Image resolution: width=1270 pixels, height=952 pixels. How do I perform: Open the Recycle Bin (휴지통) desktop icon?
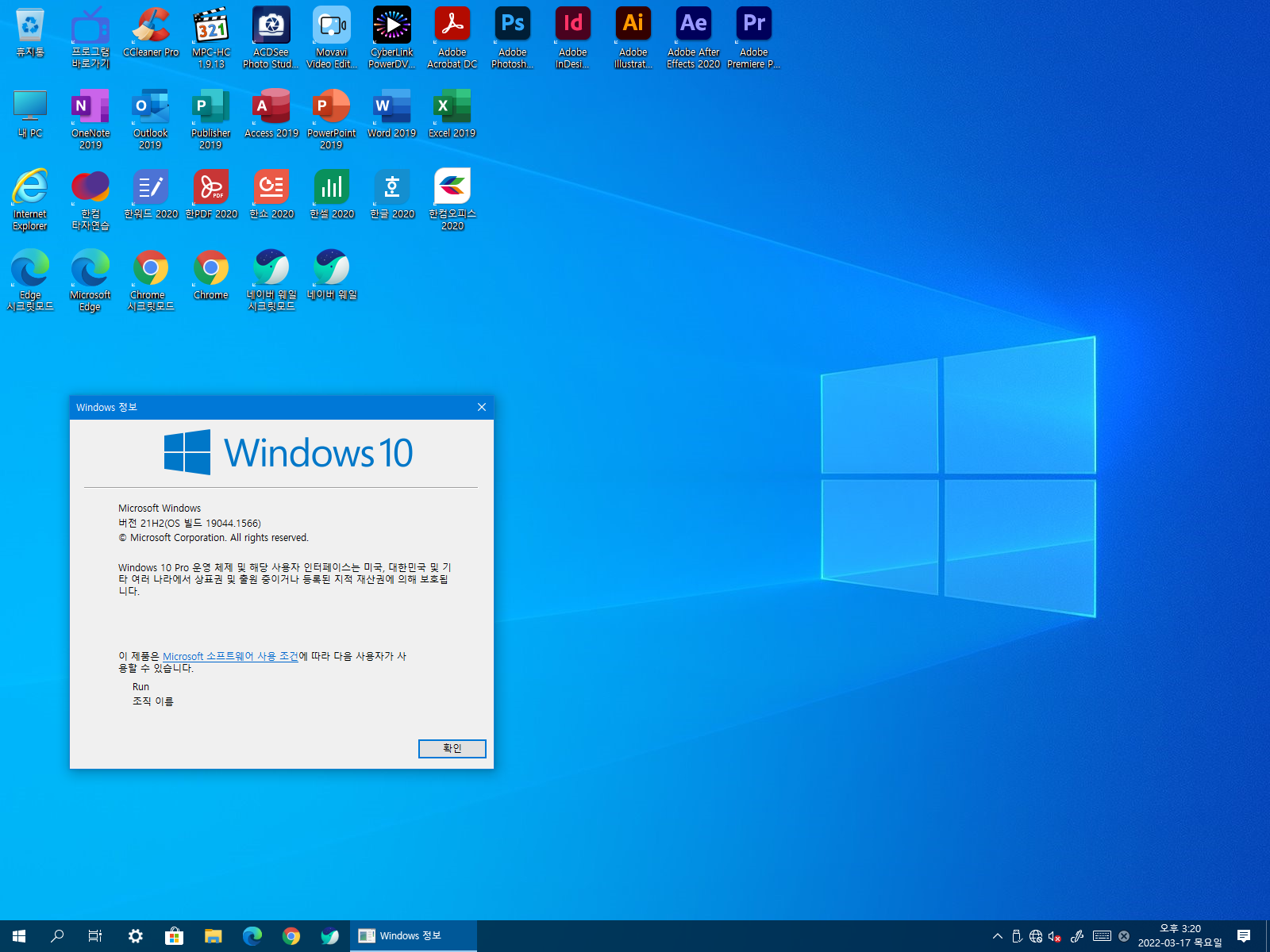[x=30, y=33]
